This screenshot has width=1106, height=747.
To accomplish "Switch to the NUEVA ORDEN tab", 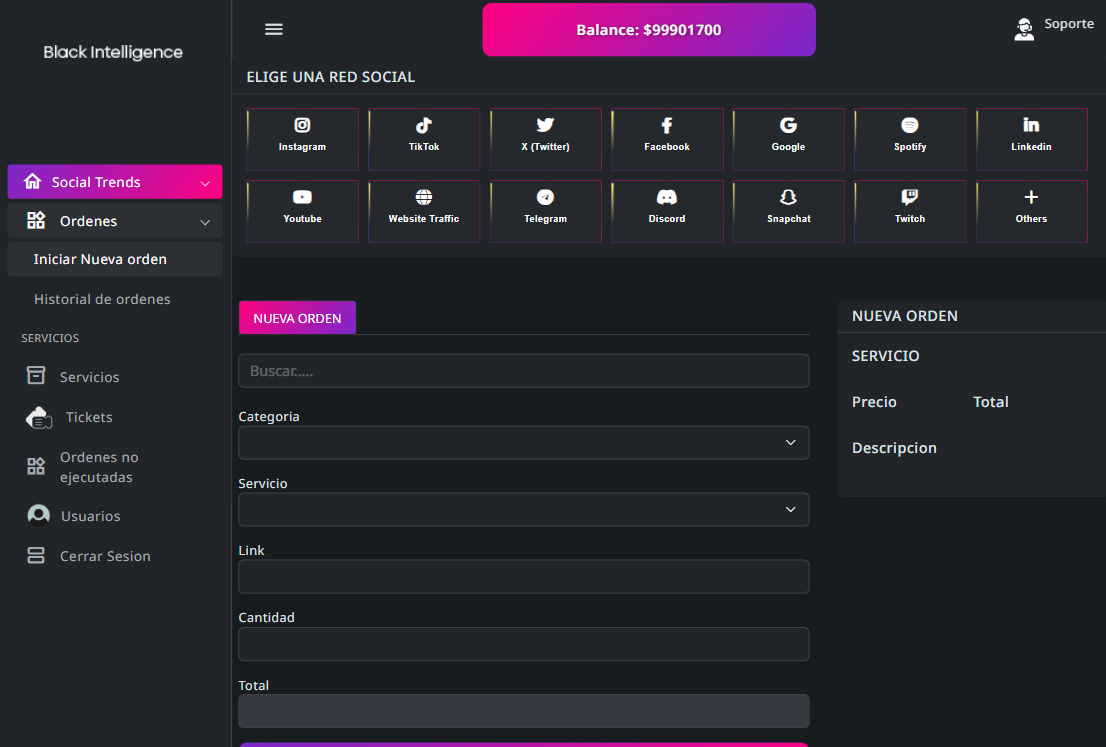I will point(297,318).
